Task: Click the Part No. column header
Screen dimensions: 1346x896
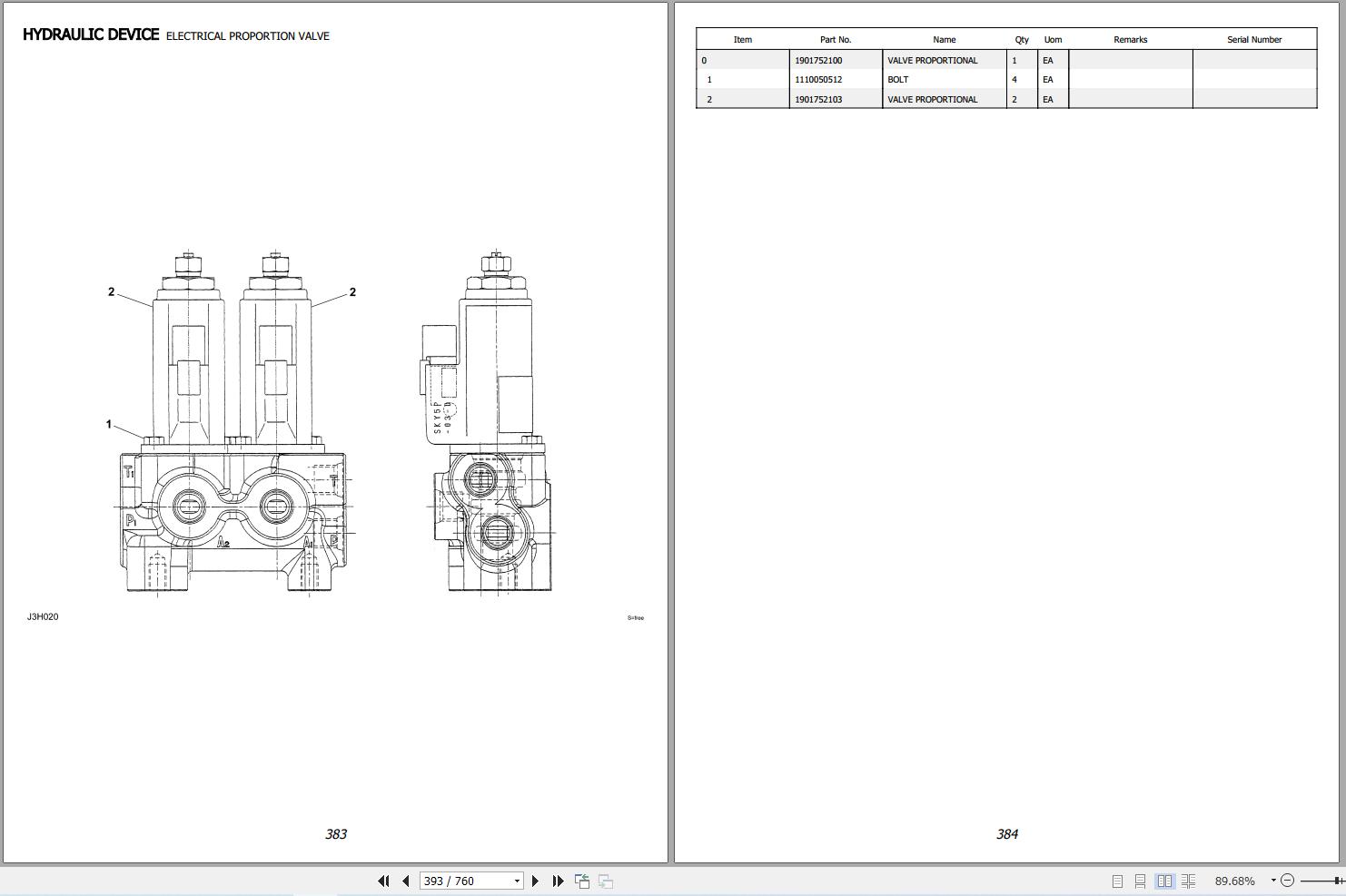Action: (x=836, y=40)
